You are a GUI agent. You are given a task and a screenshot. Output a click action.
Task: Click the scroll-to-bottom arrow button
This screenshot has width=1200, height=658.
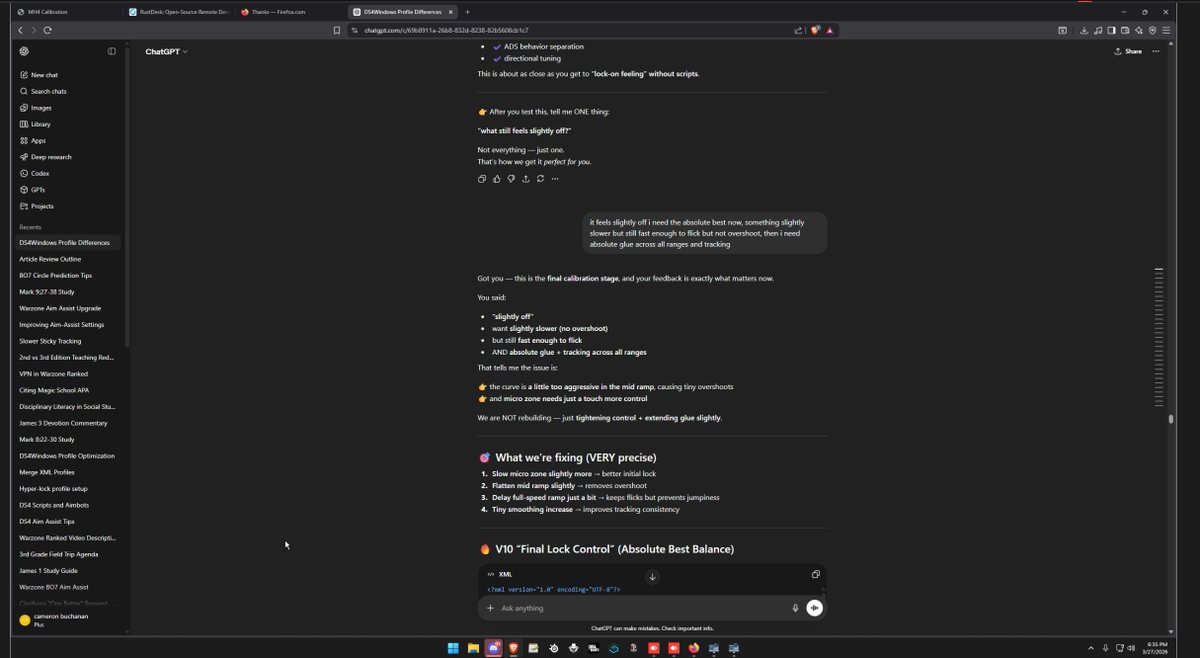point(652,576)
